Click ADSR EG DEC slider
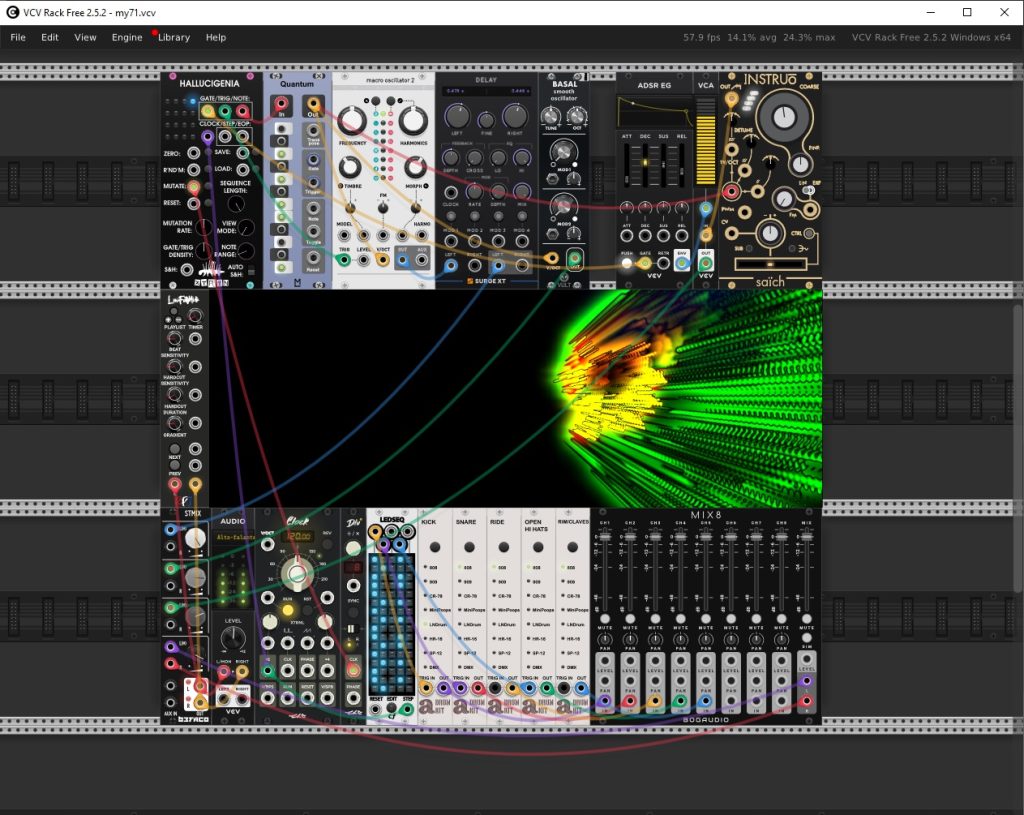 pyautogui.click(x=645, y=164)
